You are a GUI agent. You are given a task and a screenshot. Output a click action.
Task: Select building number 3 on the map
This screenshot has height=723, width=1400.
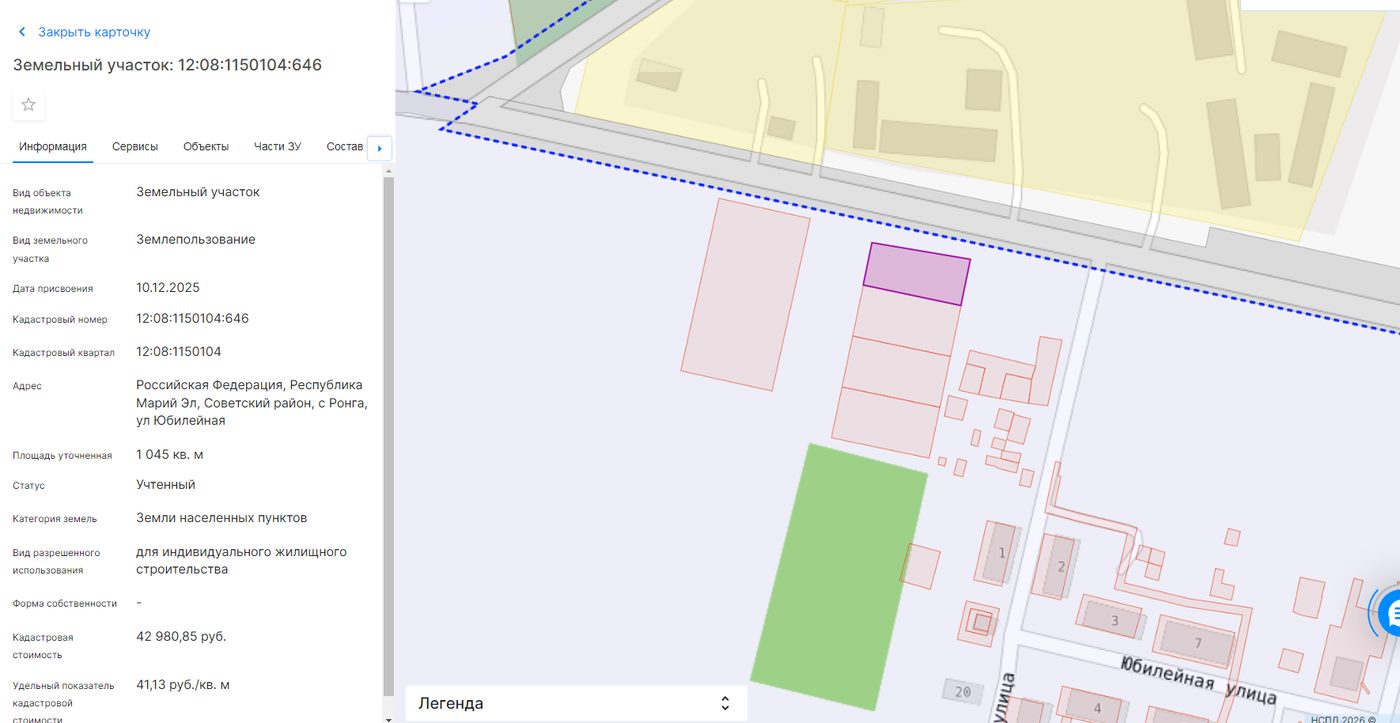coord(1115,620)
